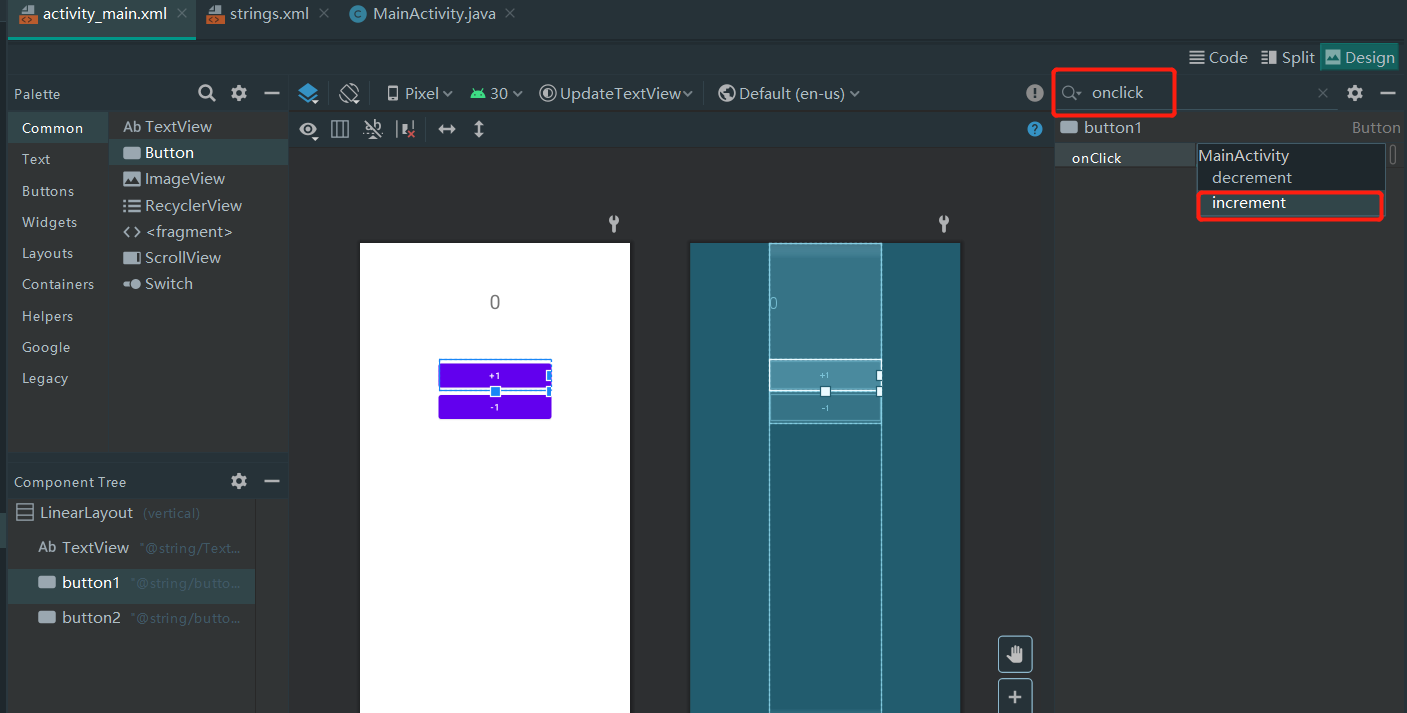The width and height of the screenshot is (1407, 713).
Task: Select button1 in Component Tree
Action: coord(131,582)
